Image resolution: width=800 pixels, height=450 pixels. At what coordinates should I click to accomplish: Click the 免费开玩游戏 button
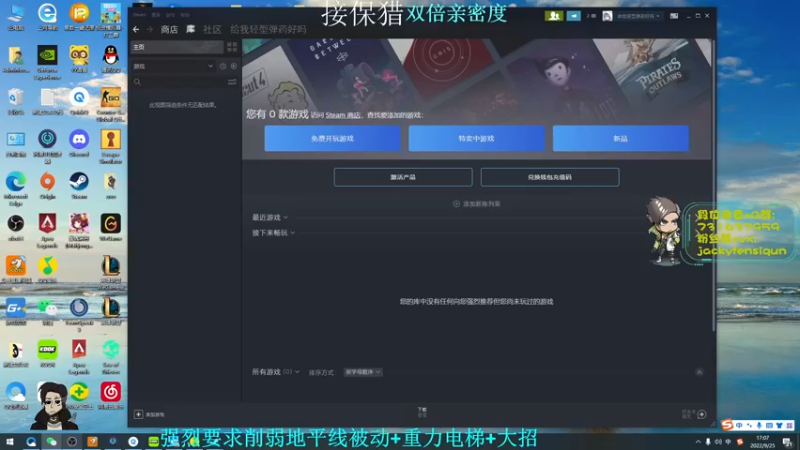point(333,138)
